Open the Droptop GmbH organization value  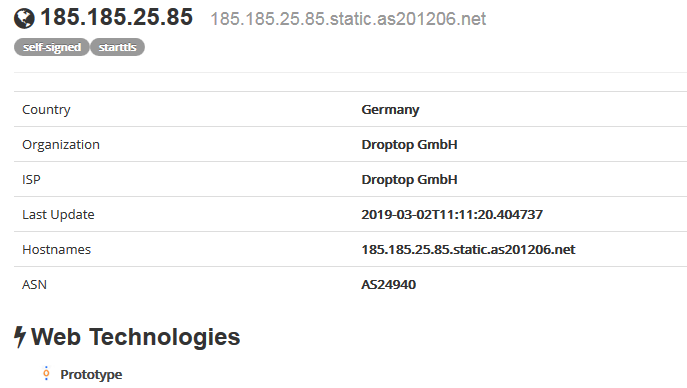[409, 145]
